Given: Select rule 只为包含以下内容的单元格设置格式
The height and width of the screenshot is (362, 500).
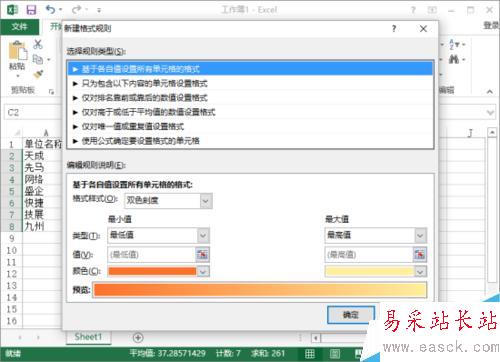Looking at the screenshot, I should click(x=250, y=83).
